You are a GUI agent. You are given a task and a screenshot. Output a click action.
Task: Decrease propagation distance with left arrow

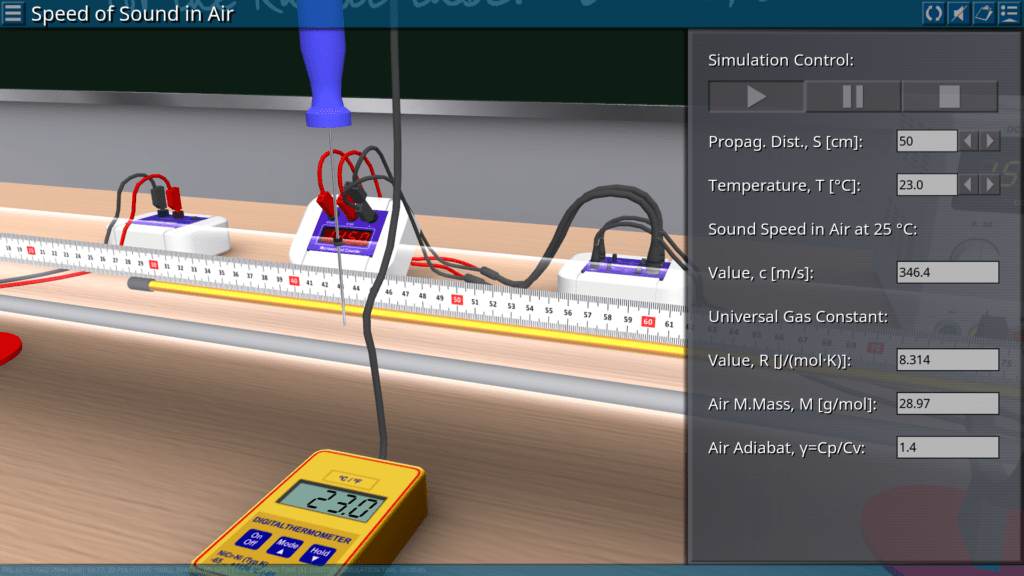[968, 141]
